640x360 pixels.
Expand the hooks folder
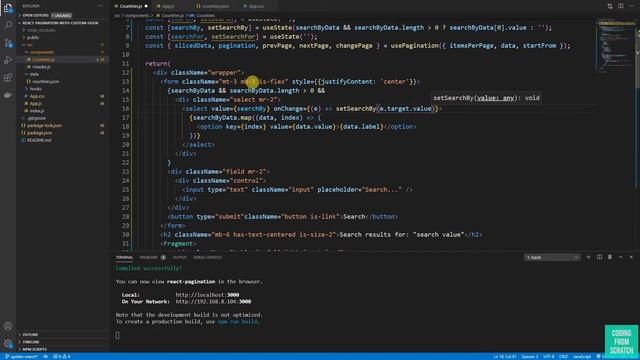pyautogui.click(x=36, y=89)
